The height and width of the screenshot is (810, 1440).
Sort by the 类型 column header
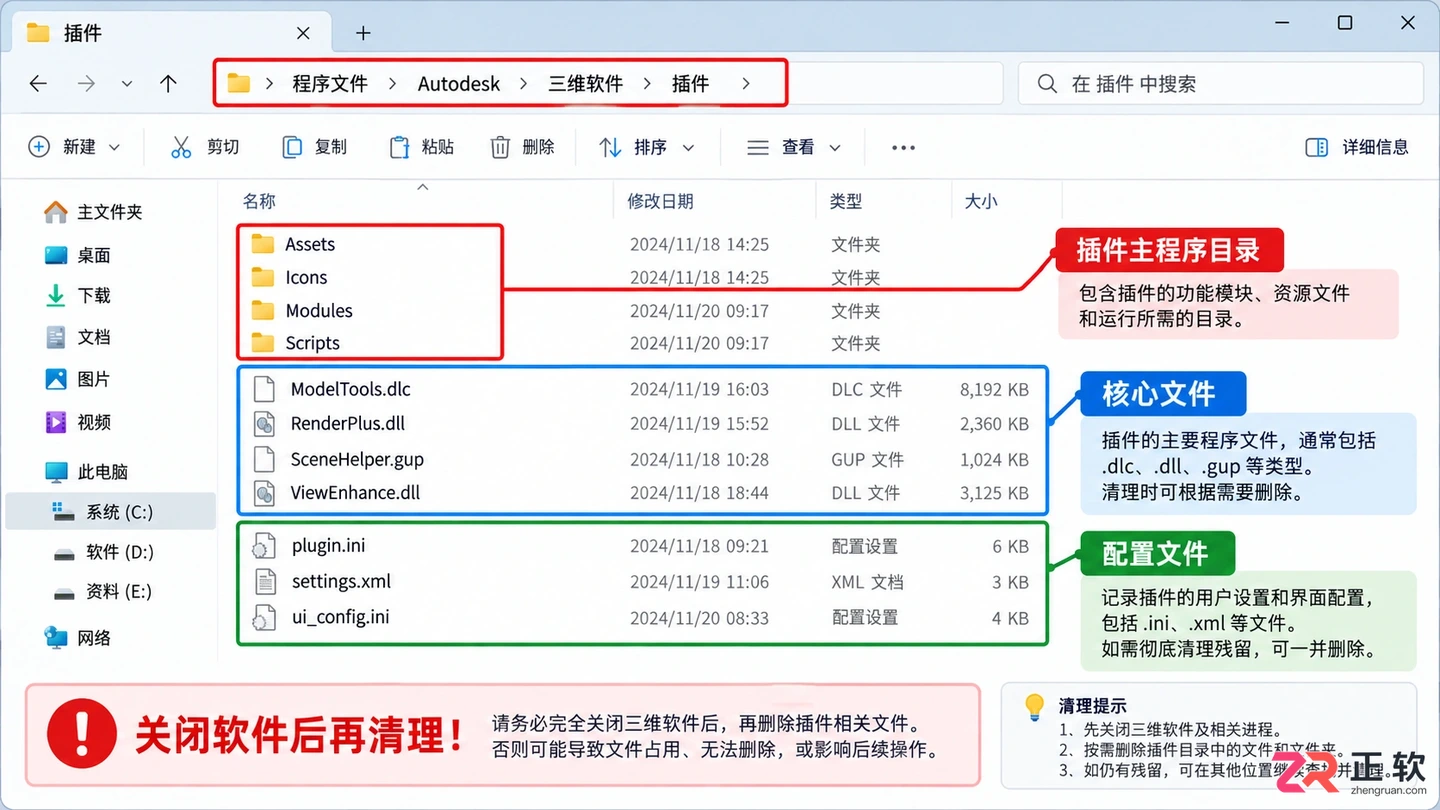pyautogui.click(x=846, y=201)
